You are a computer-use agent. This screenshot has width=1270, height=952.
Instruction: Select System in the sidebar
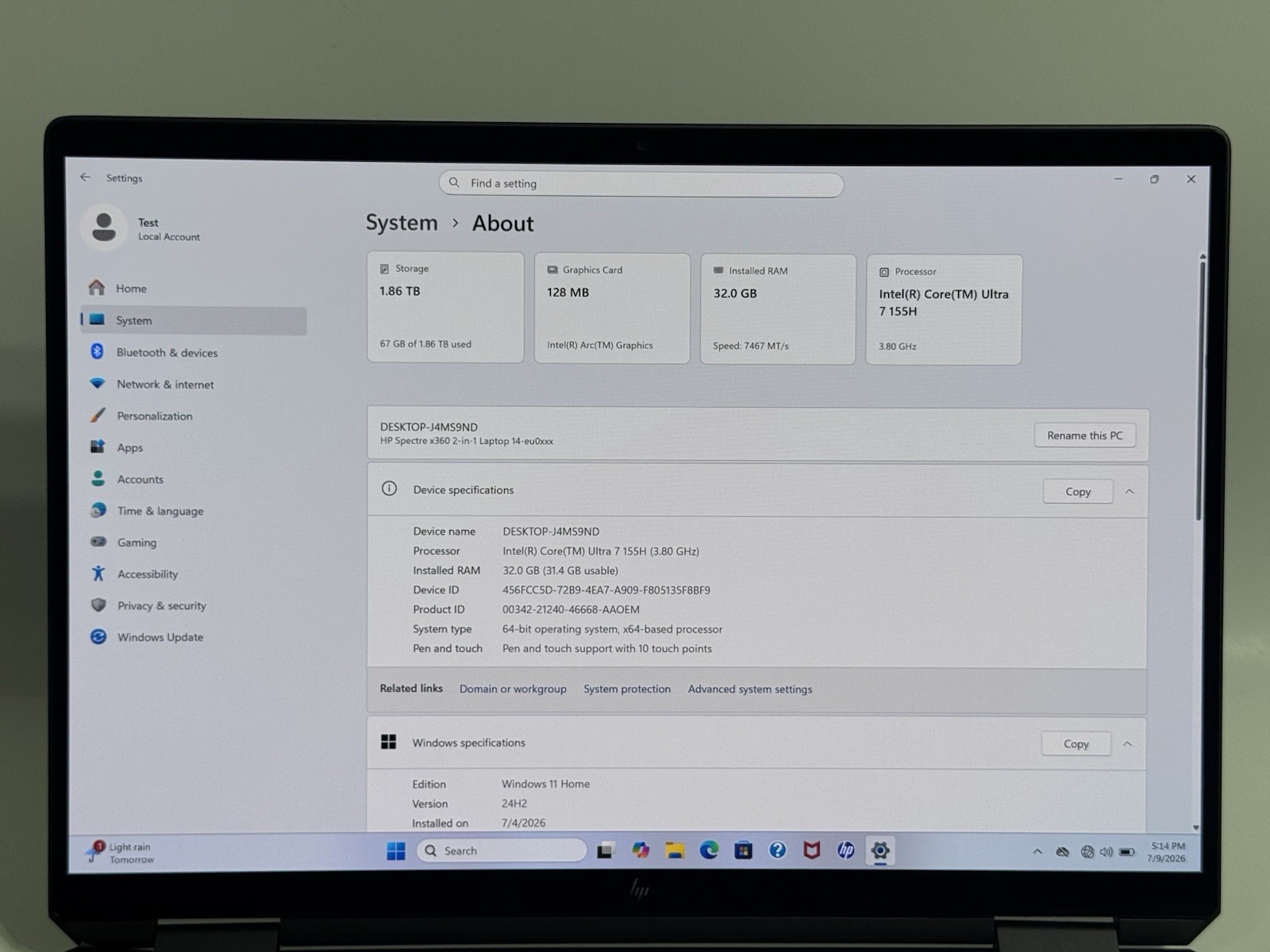click(194, 321)
